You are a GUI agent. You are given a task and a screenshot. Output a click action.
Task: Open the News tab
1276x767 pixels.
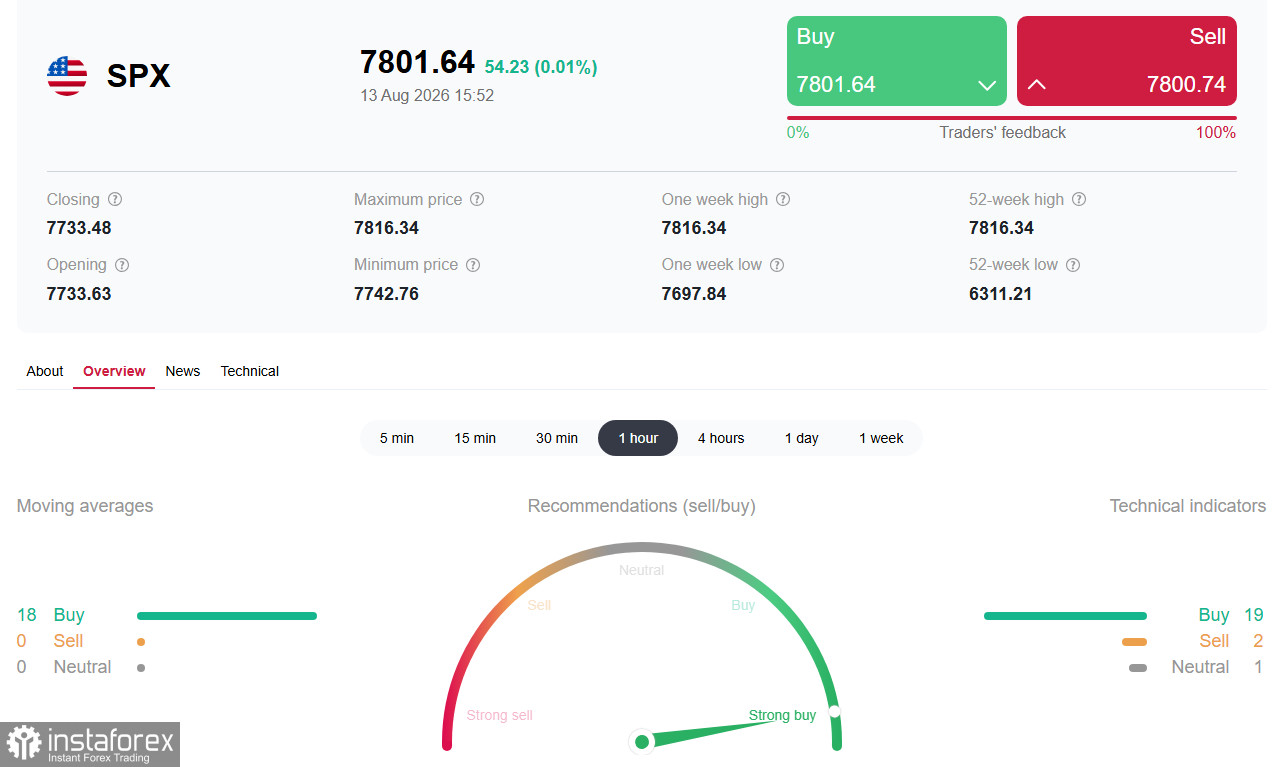pyautogui.click(x=183, y=371)
